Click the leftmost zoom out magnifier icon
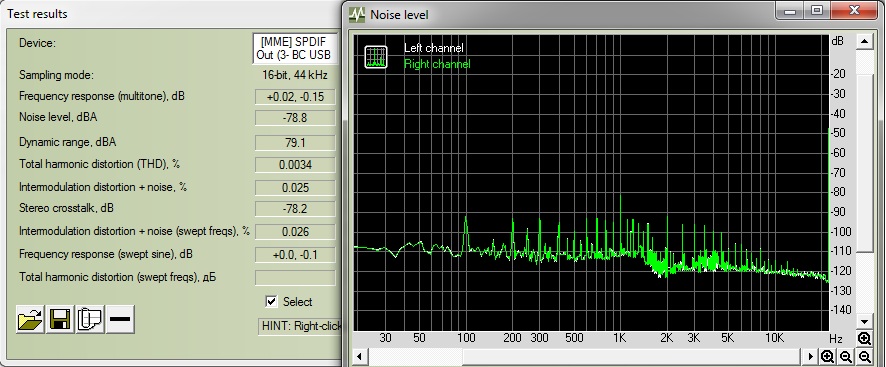The width and height of the screenshot is (886, 367). 846,356
